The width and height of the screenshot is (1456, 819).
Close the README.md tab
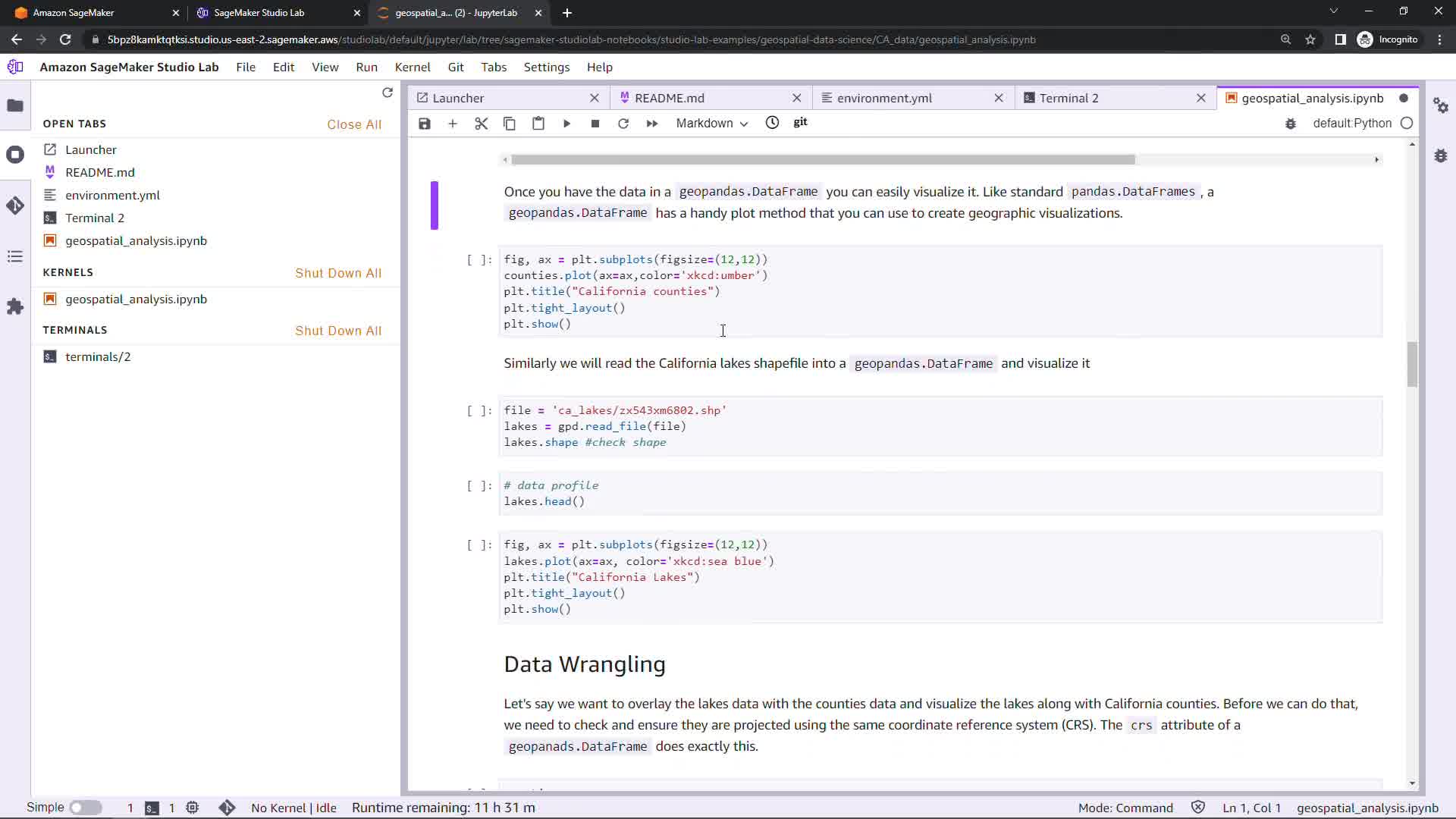click(x=796, y=98)
